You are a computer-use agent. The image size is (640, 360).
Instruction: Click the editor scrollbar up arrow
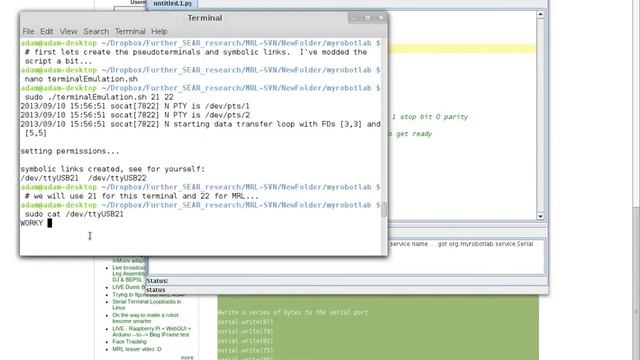(540, 14)
